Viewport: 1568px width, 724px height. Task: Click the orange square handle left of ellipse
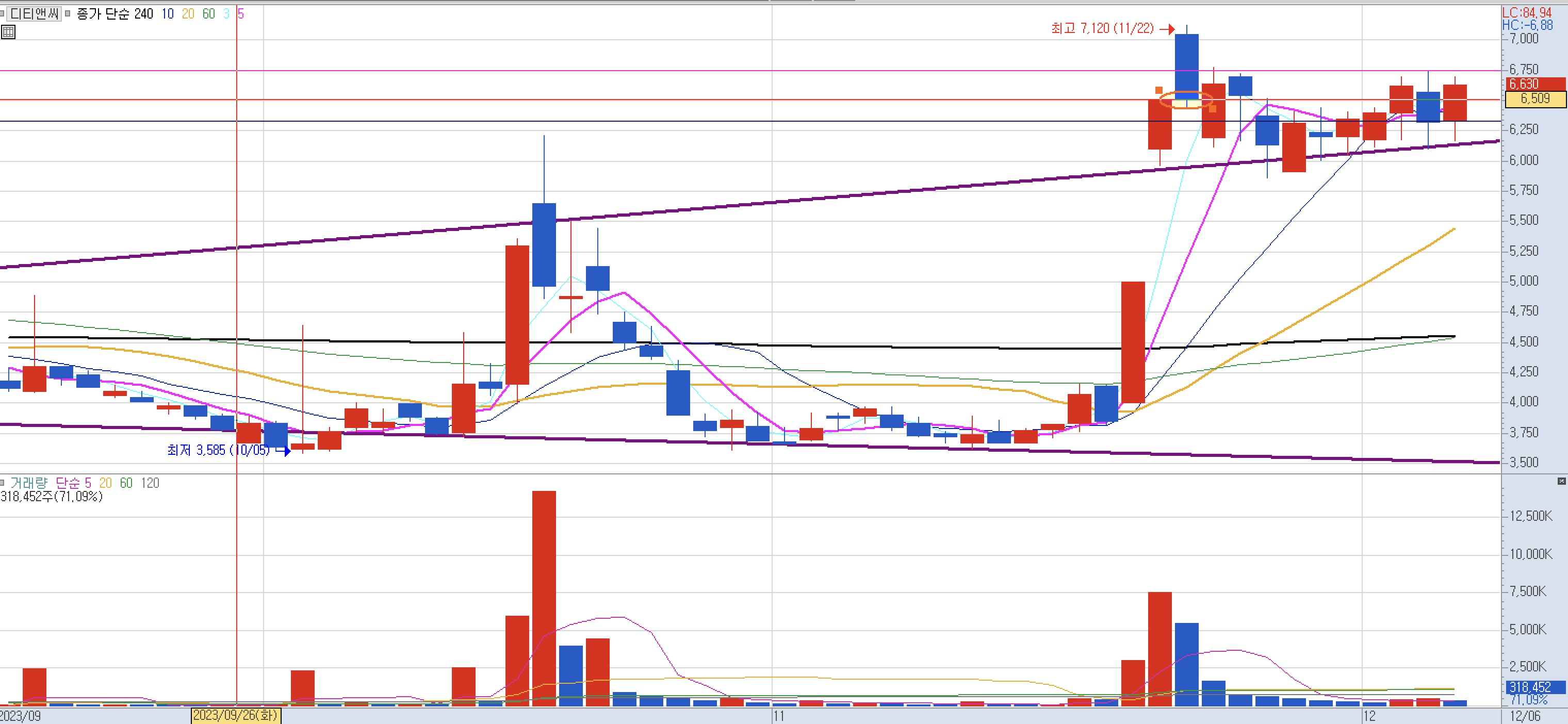[x=1158, y=91]
